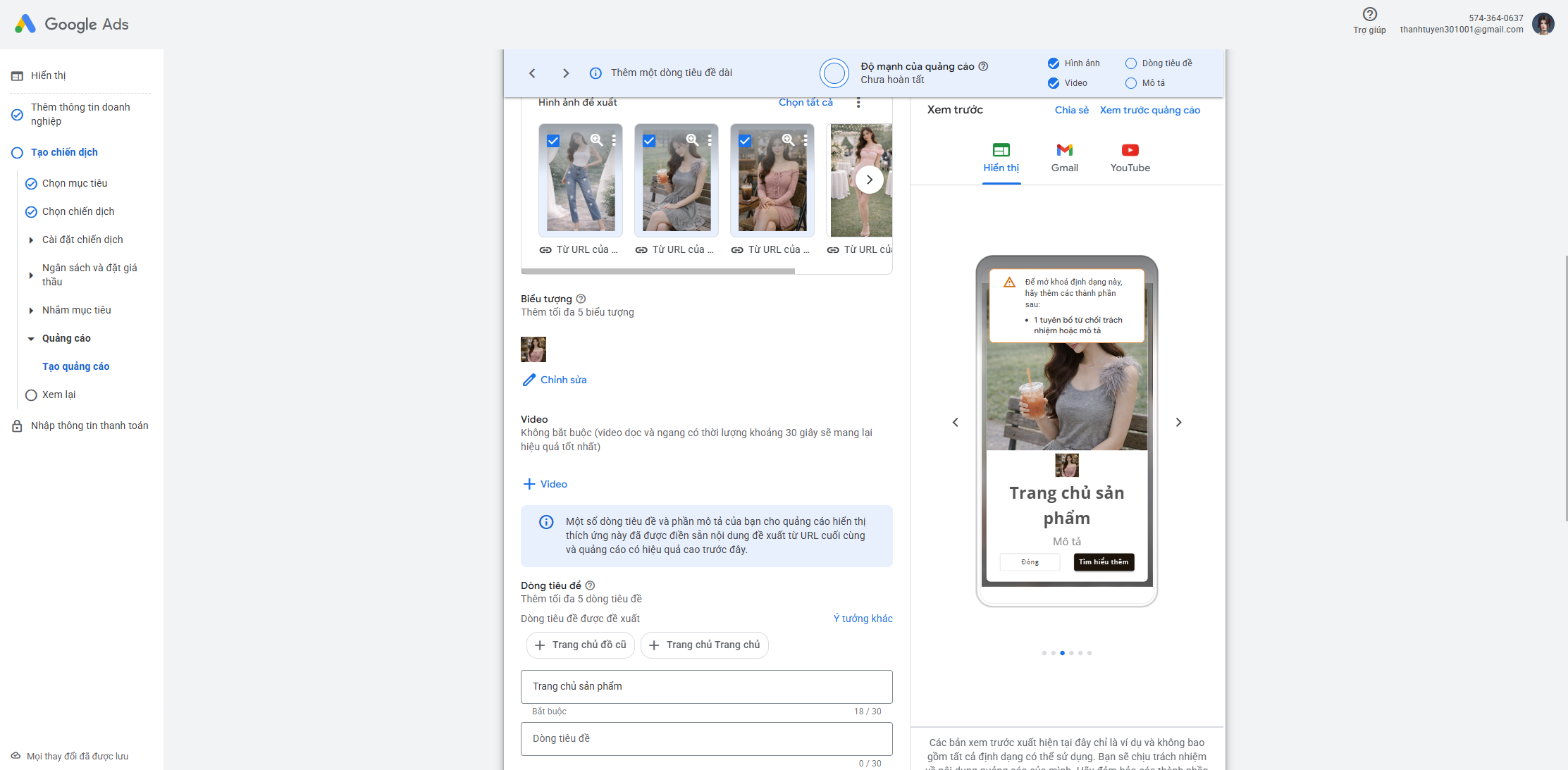Open Tạo quảng cáo sidebar item
The width and height of the screenshot is (1568, 770).
(x=76, y=366)
